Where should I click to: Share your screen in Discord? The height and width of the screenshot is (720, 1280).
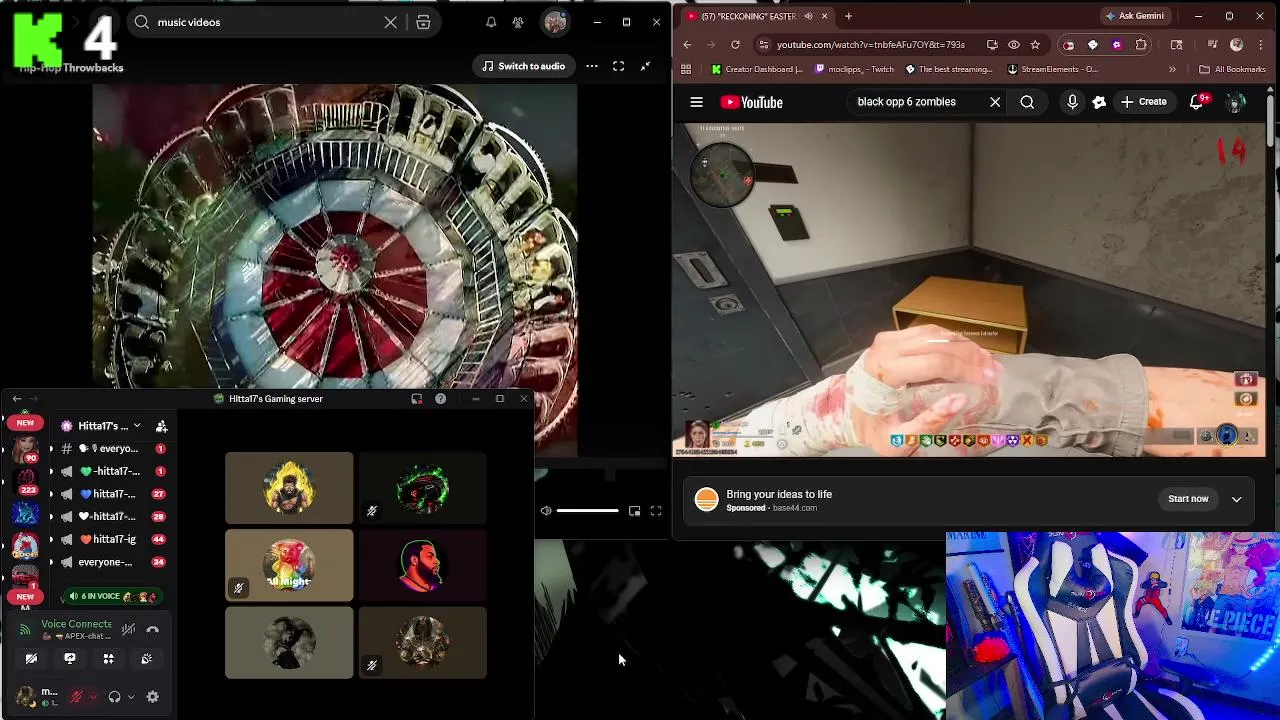point(70,659)
